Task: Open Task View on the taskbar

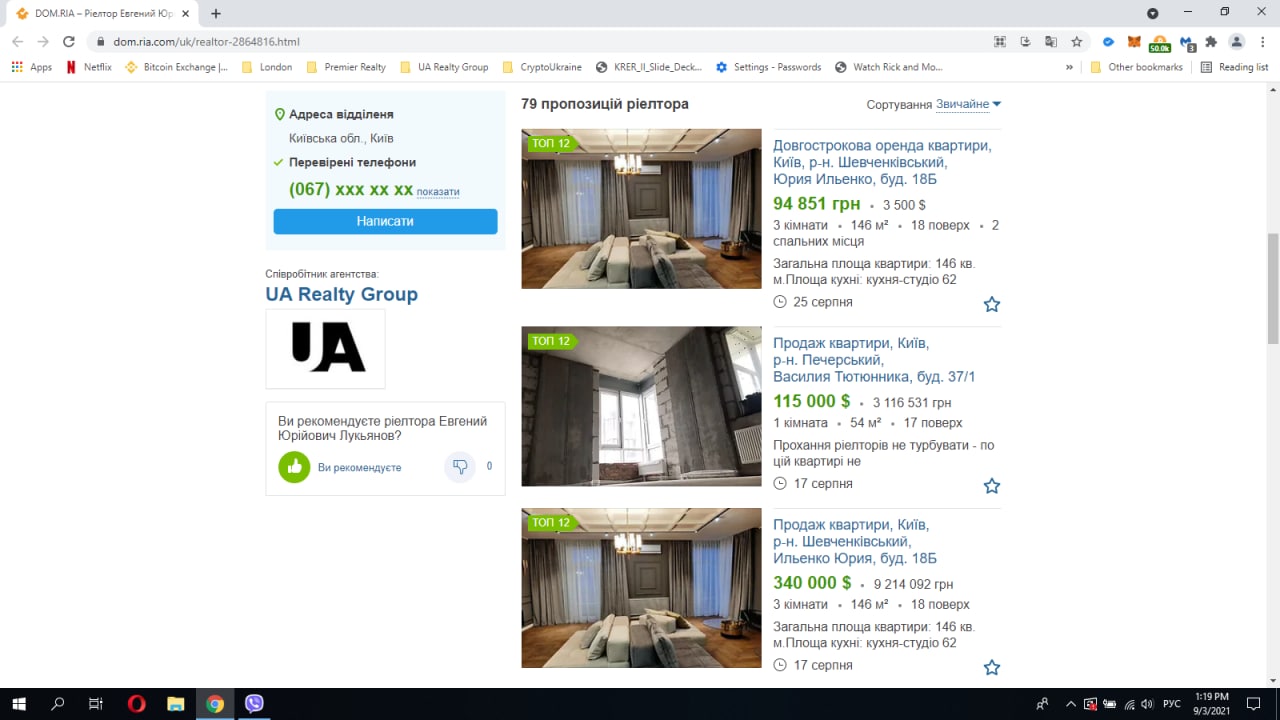Action: pyautogui.click(x=96, y=704)
